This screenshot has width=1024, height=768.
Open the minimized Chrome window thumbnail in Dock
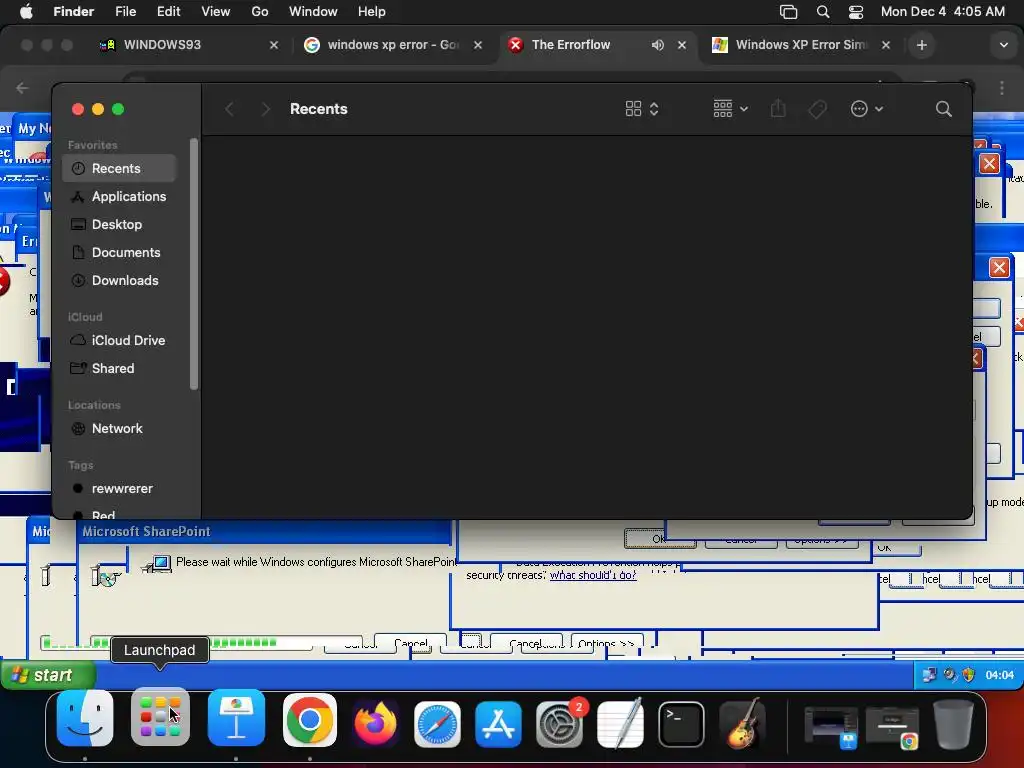[x=892, y=726]
